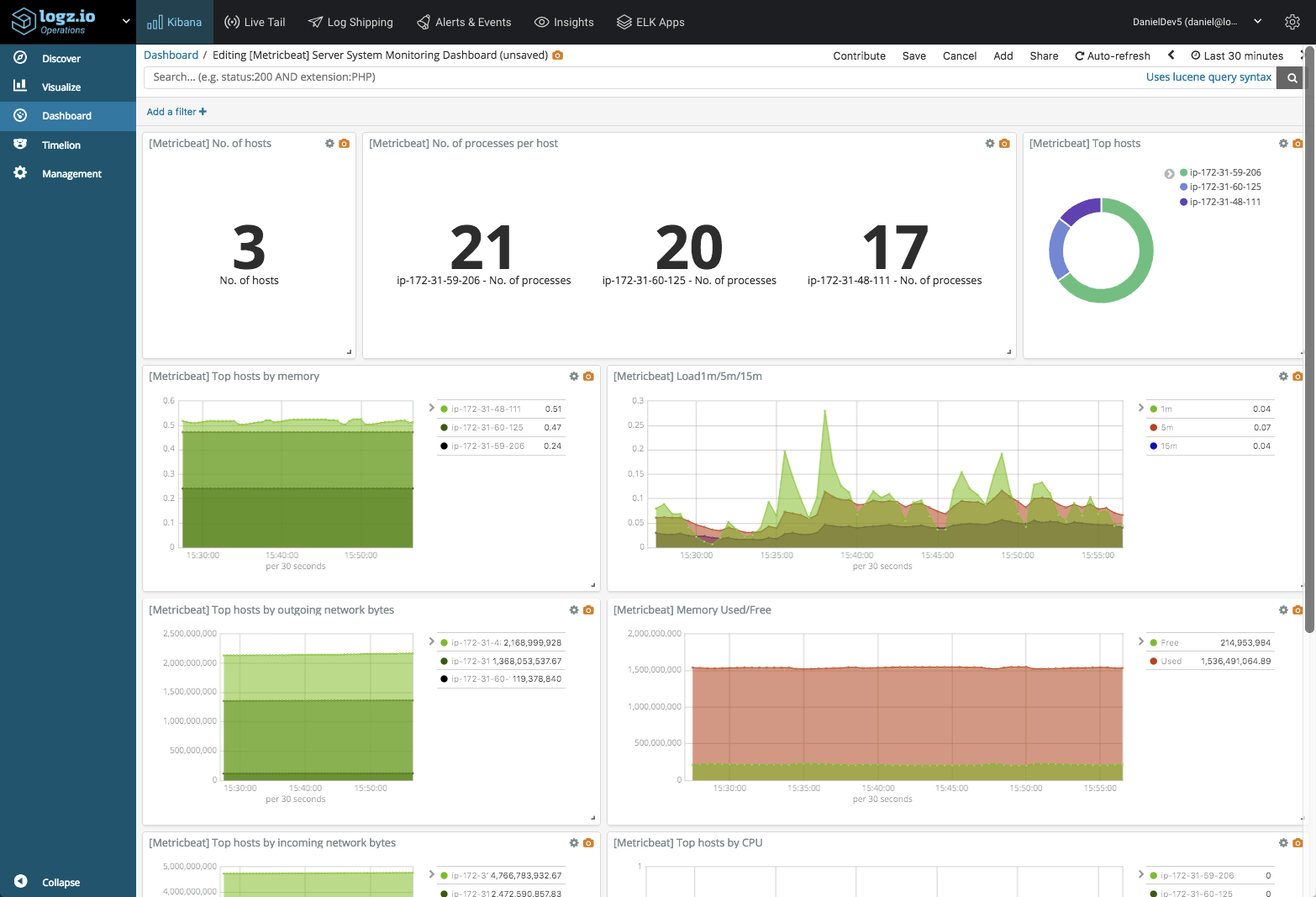Click Share in the dashboard toolbar
This screenshot has height=897, width=1316.
click(1044, 55)
